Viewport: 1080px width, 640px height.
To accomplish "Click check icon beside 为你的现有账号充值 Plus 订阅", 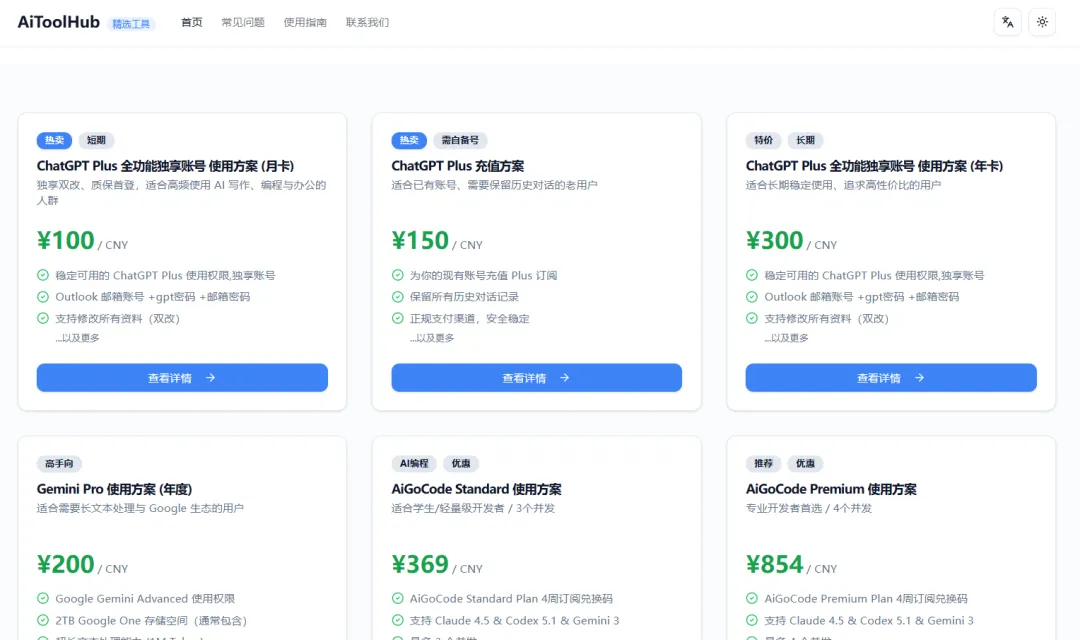I will coord(397,275).
